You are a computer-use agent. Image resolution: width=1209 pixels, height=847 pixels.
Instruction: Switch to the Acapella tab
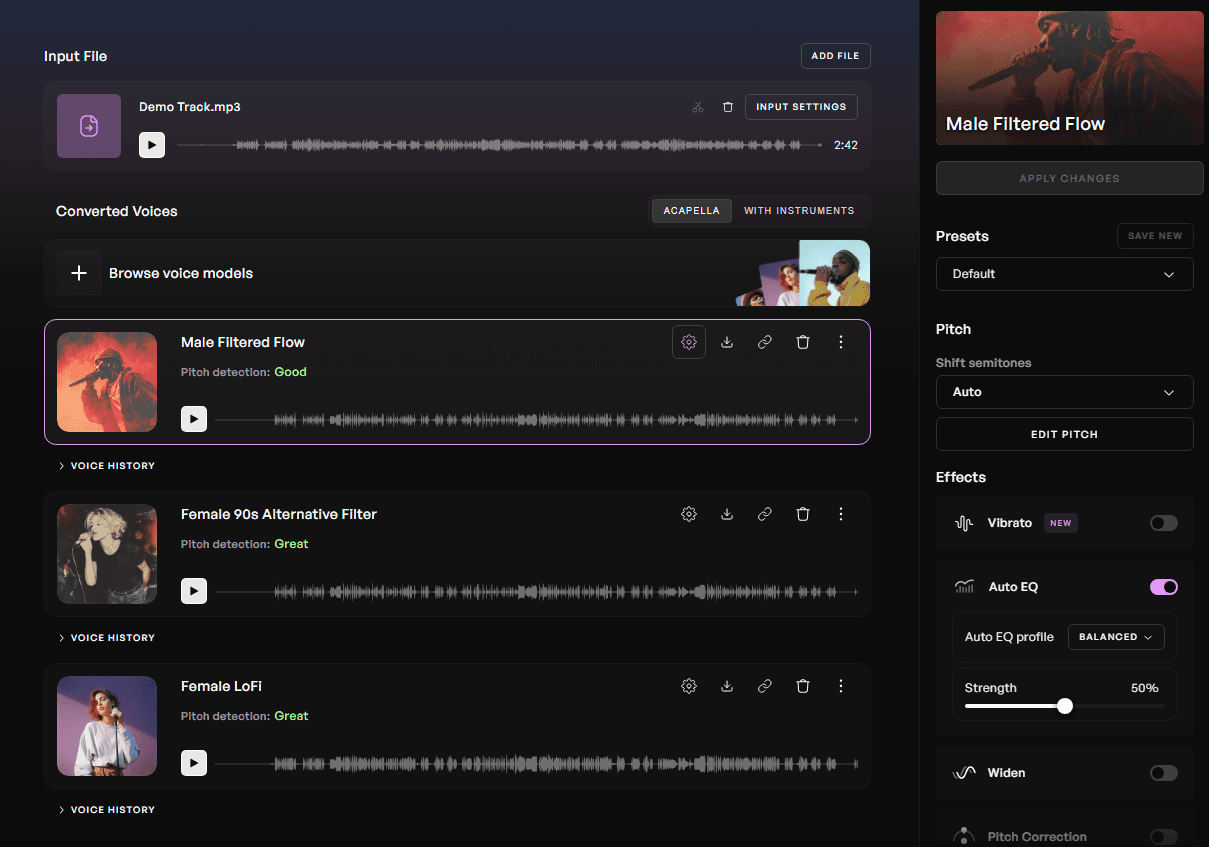pos(692,211)
